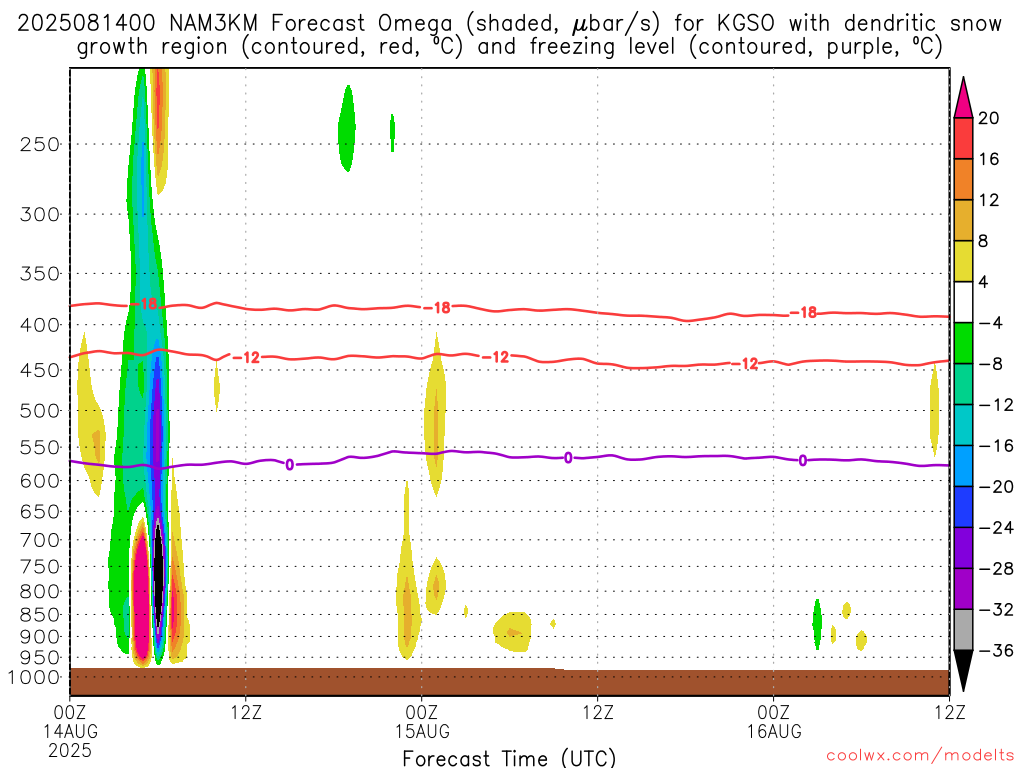Click the purple 0 contour label near 12Z 15AUG
The width and height of the screenshot is (1024, 768).
[x=568, y=458]
